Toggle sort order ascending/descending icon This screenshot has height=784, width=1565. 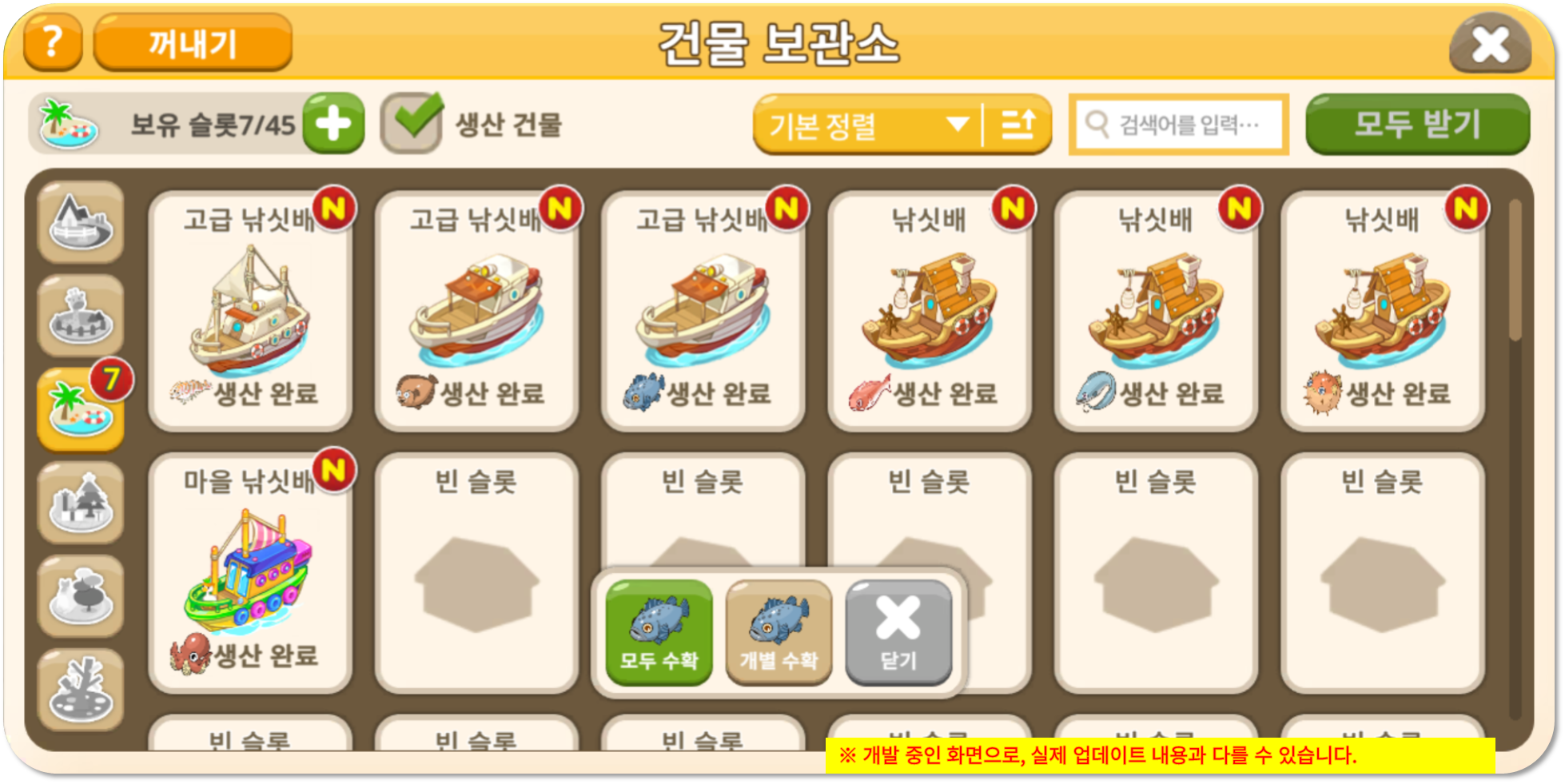coord(1017,124)
